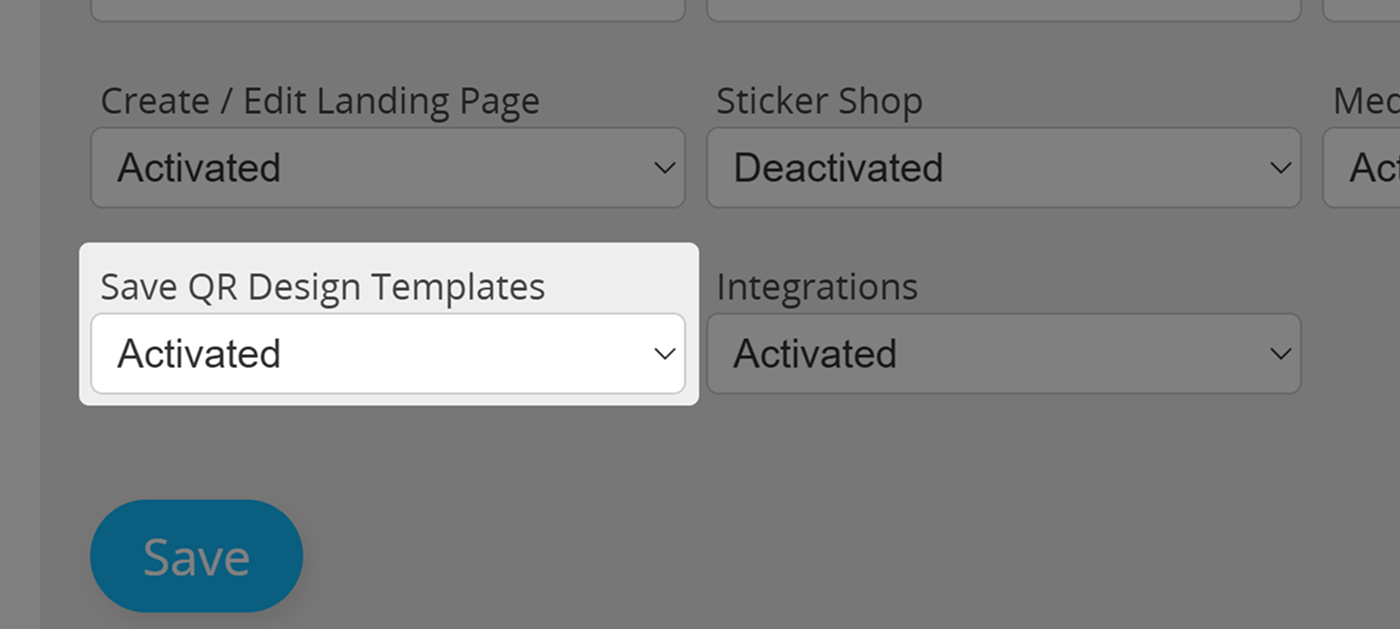Click the dropdown field at the top left

click(388, 8)
